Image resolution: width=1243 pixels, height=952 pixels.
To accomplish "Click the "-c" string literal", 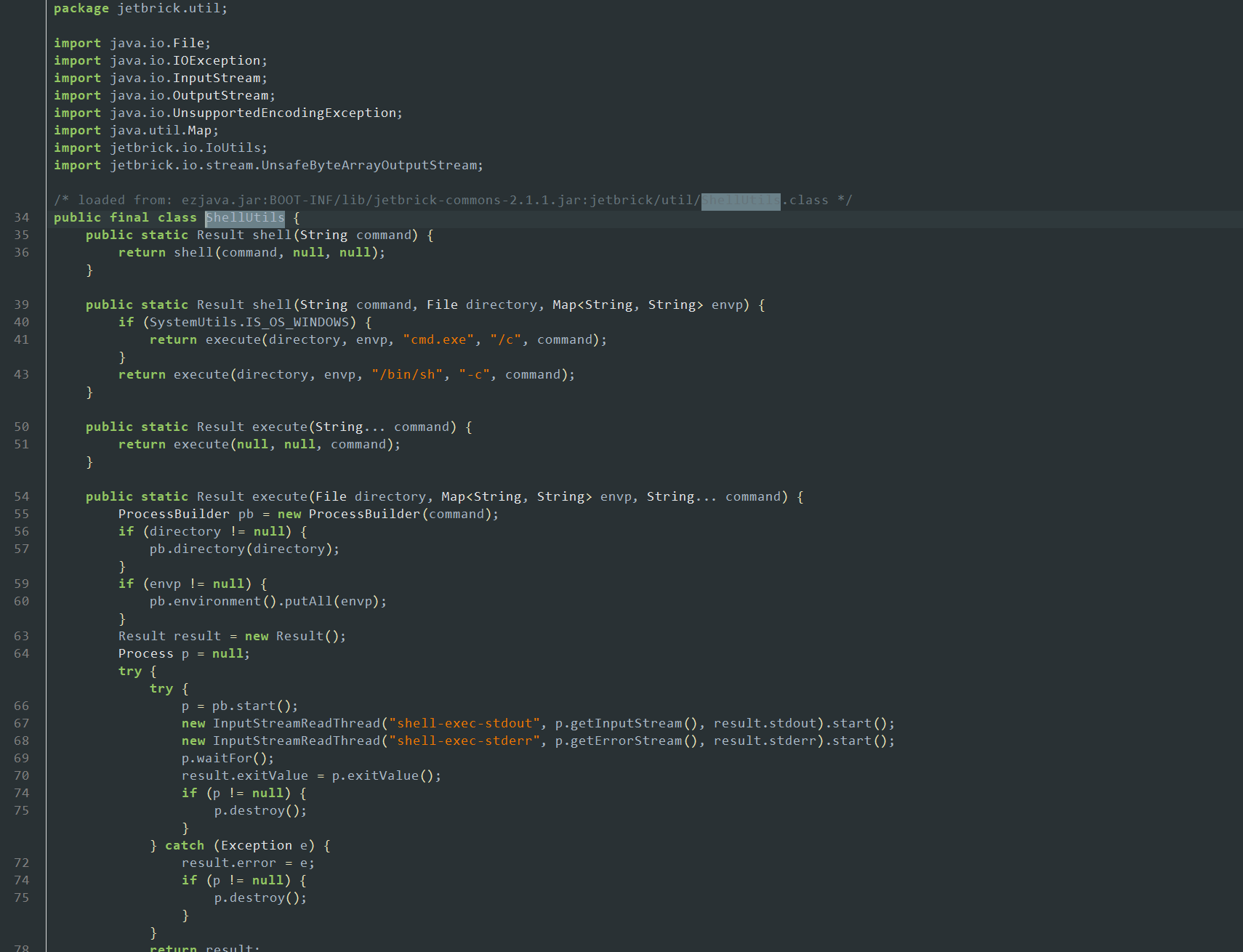I will click(x=474, y=374).
